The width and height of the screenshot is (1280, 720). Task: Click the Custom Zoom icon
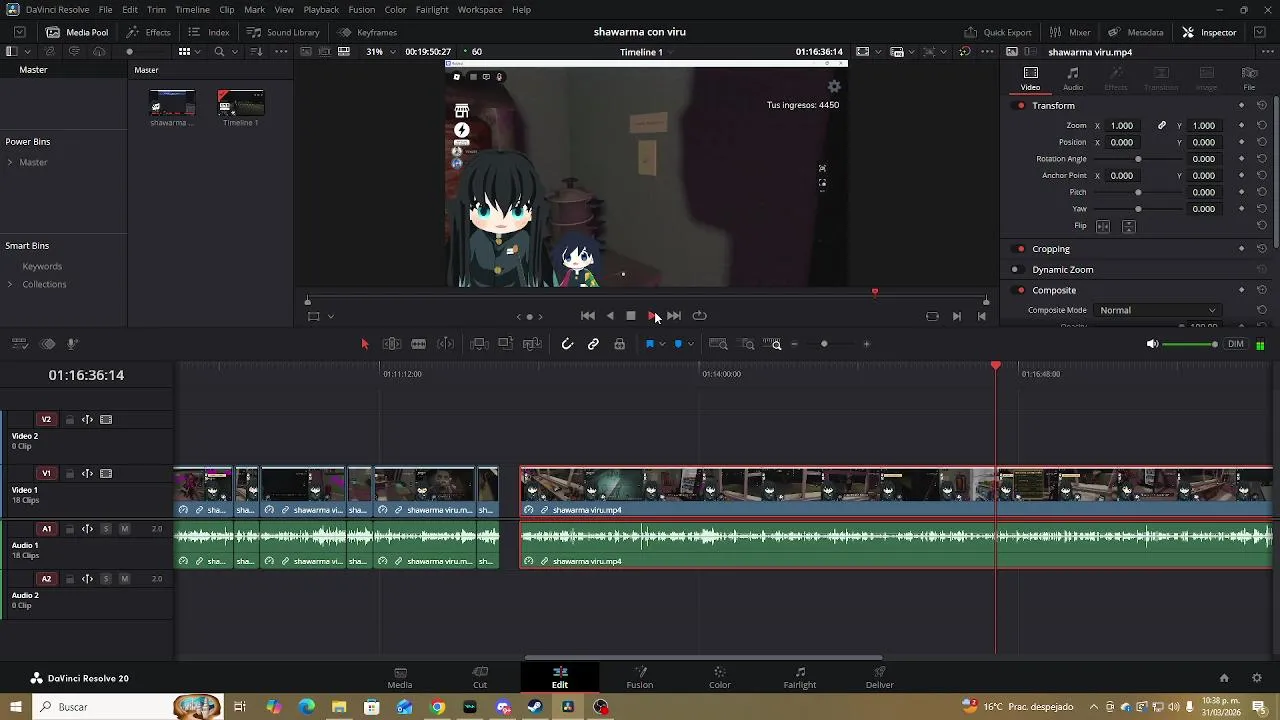pos(773,344)
